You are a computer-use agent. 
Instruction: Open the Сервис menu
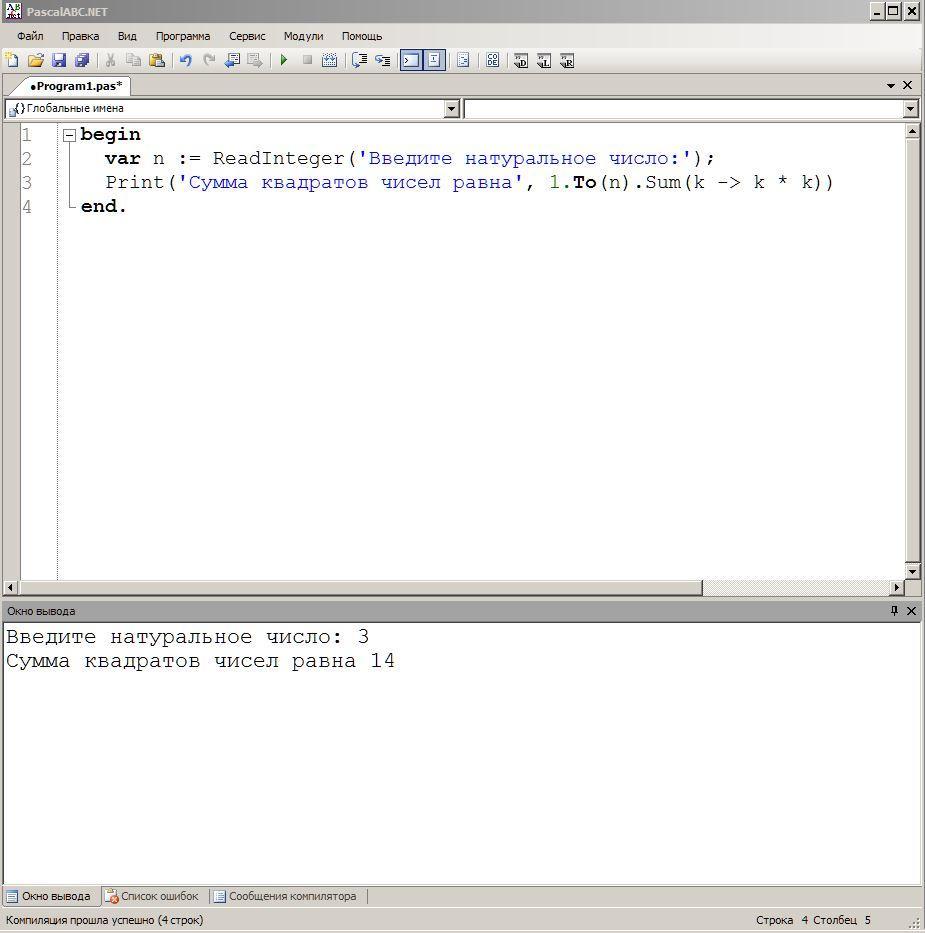[247, 36]
